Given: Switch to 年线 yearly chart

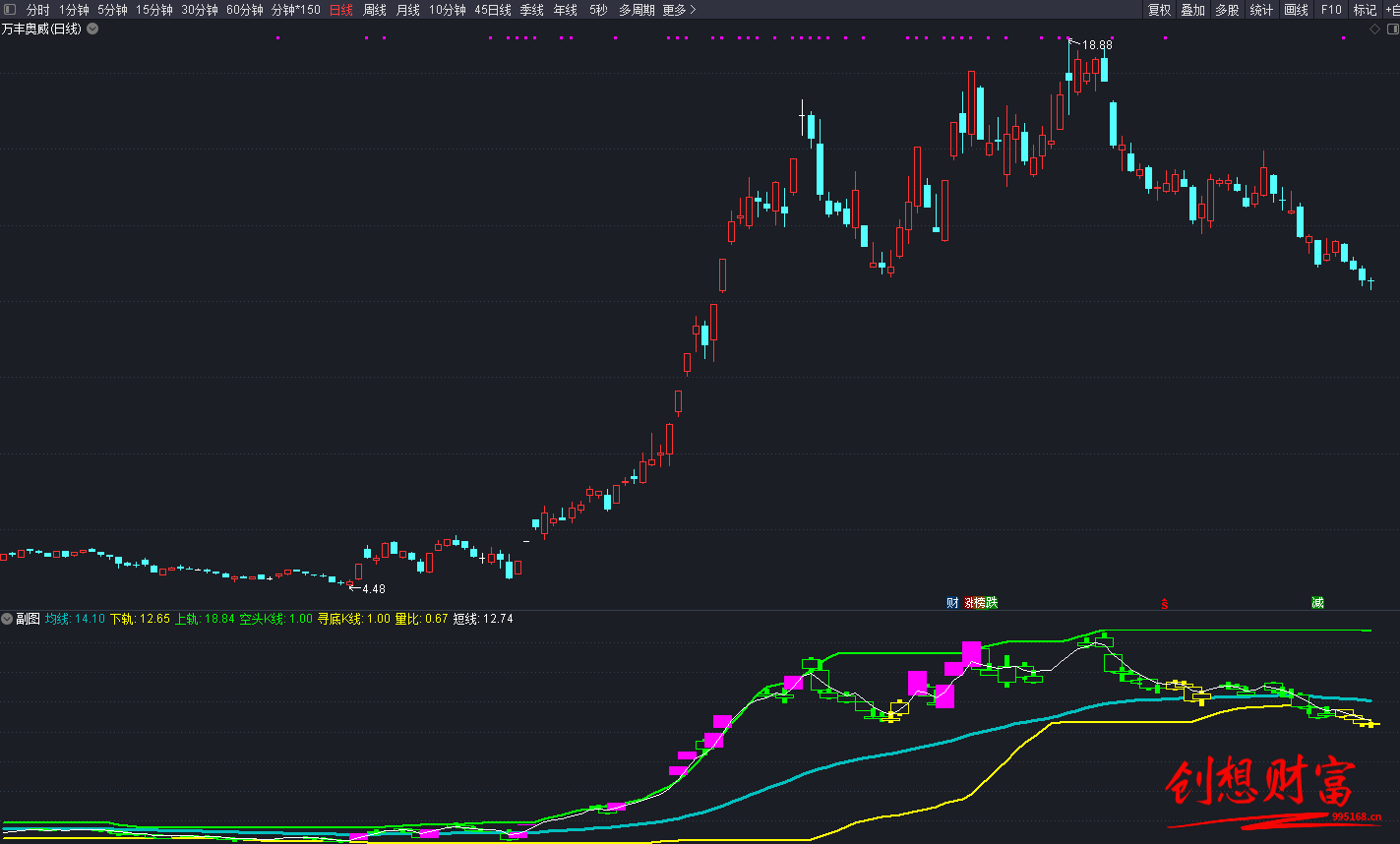Looking at the screenshot, I should pos(565,10).
